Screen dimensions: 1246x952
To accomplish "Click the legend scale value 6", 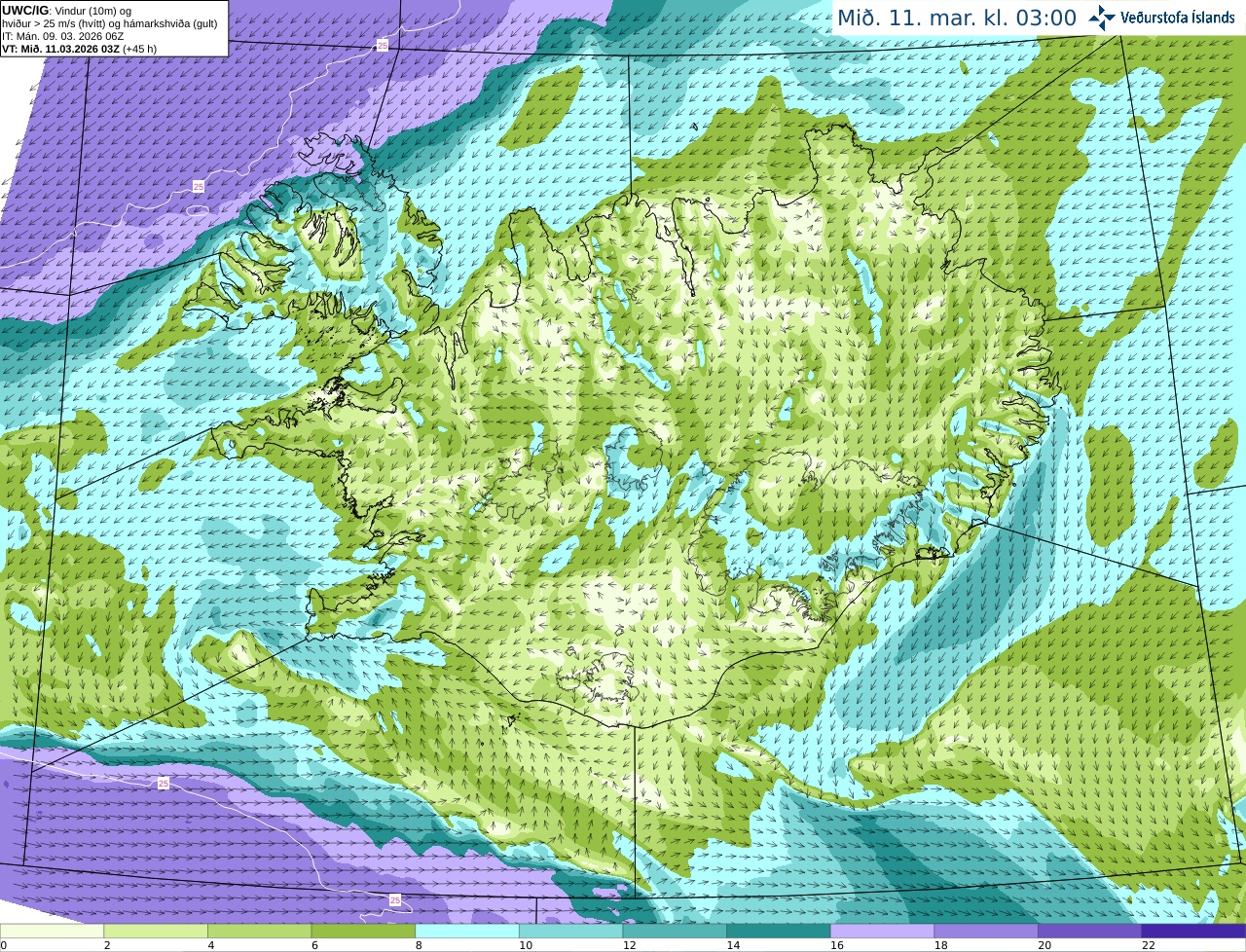I will [314, 945].
